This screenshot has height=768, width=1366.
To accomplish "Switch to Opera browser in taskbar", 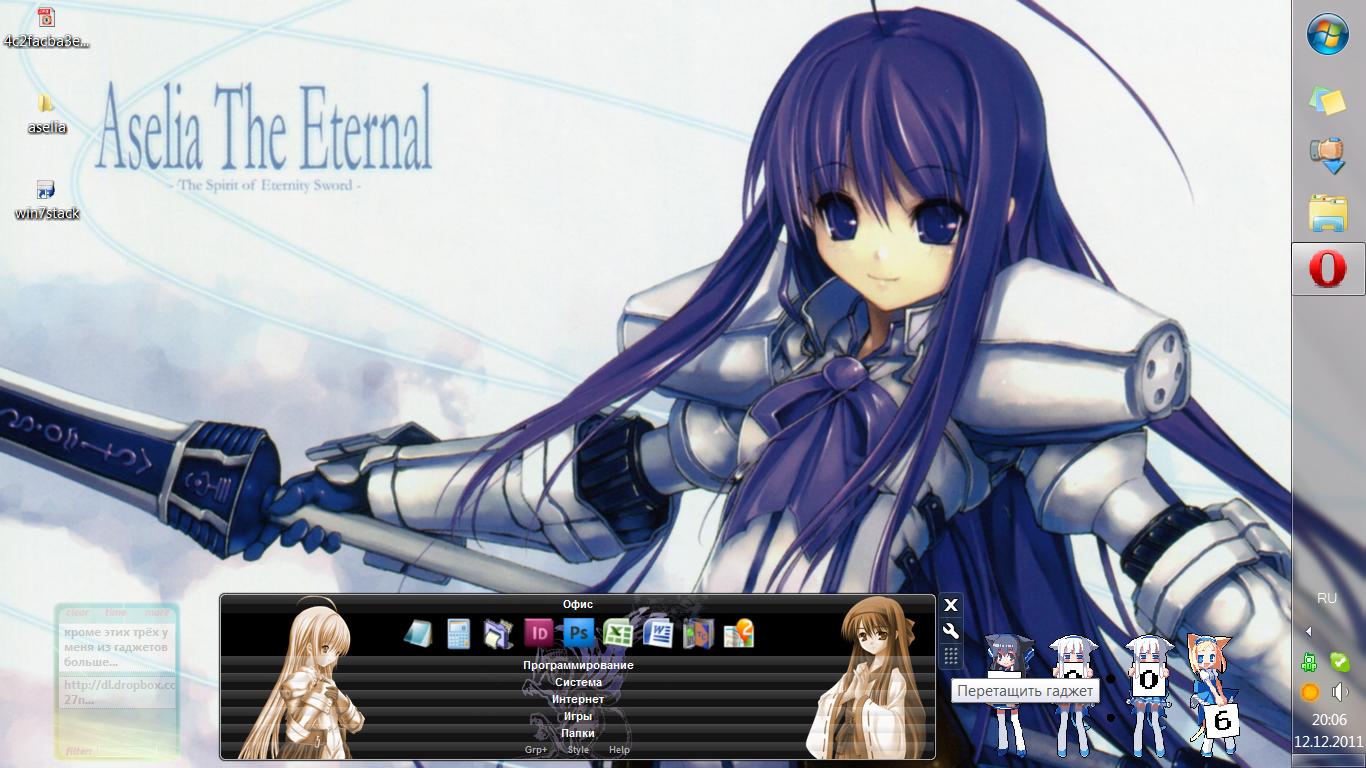I will [1328, 269].
